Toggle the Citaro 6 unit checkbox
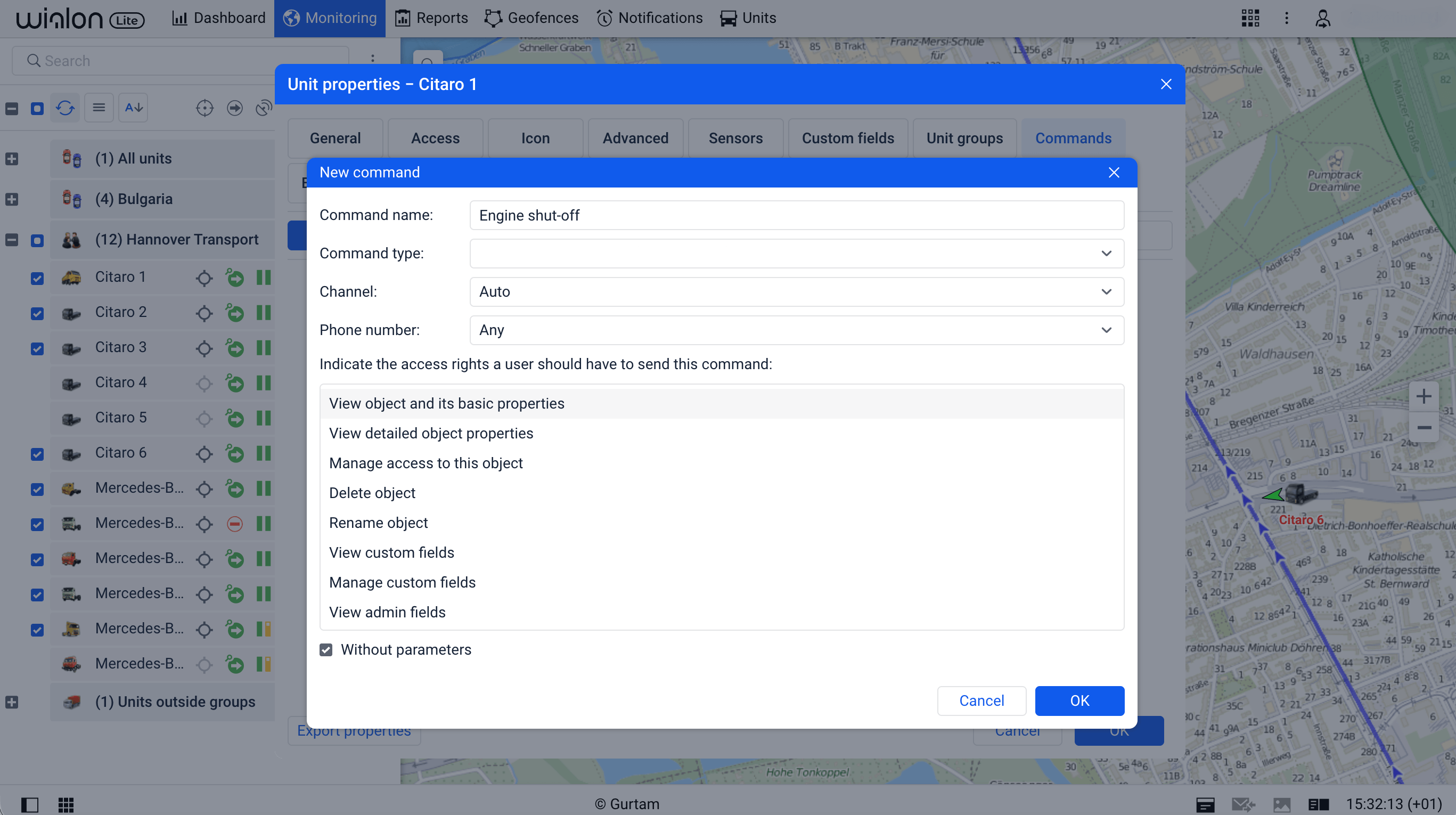This screenshot has height=815, width=1456. pos(37,454)
